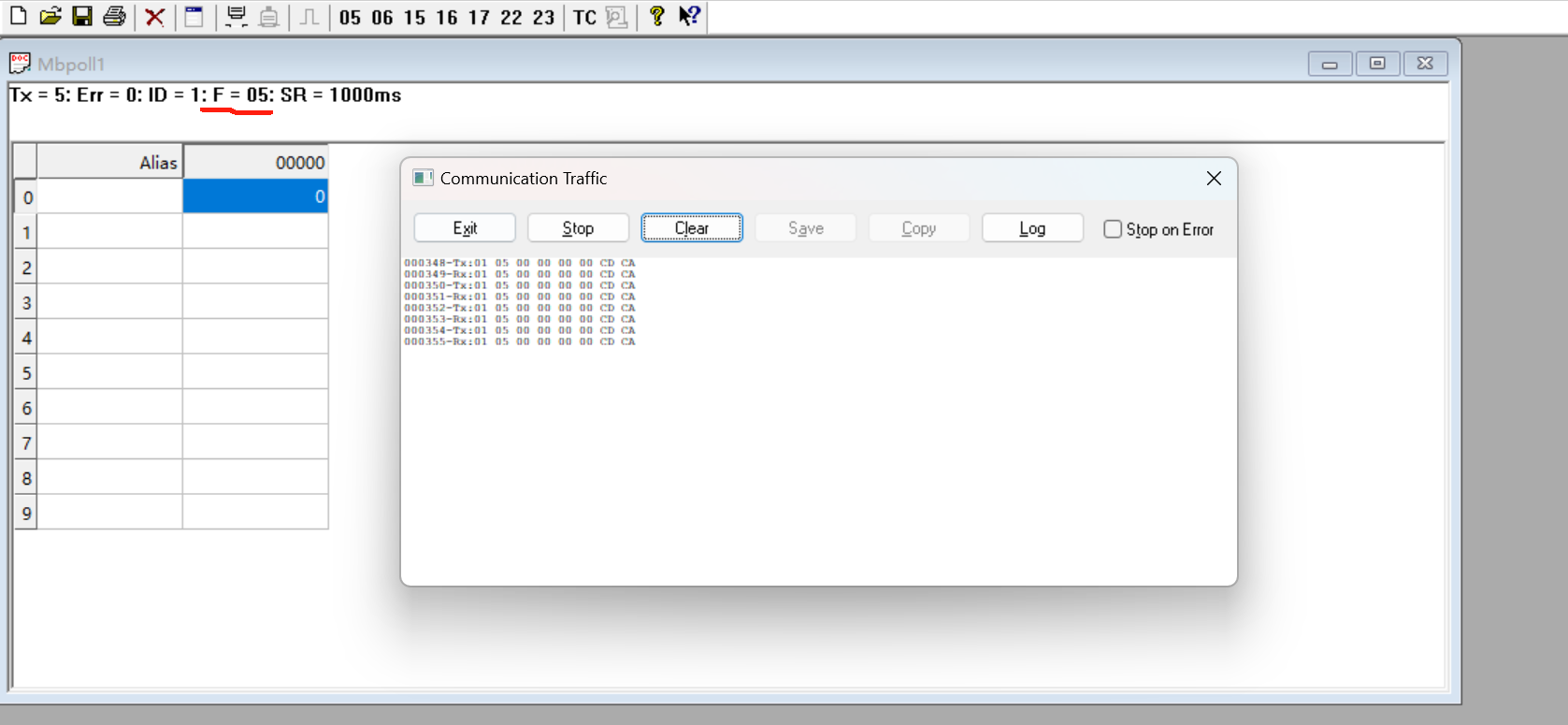Click the 00000 column header

point(255,162)
